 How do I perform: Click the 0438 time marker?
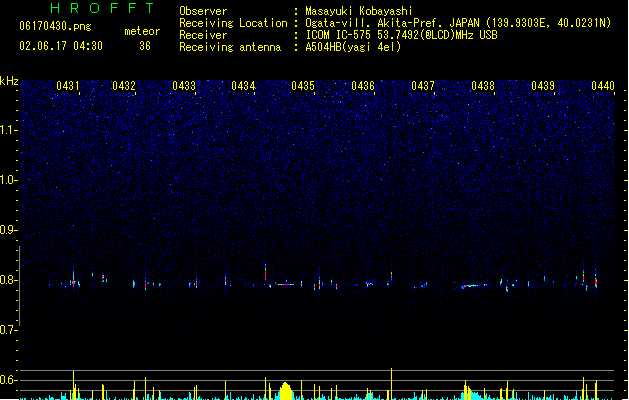point(483,86)
